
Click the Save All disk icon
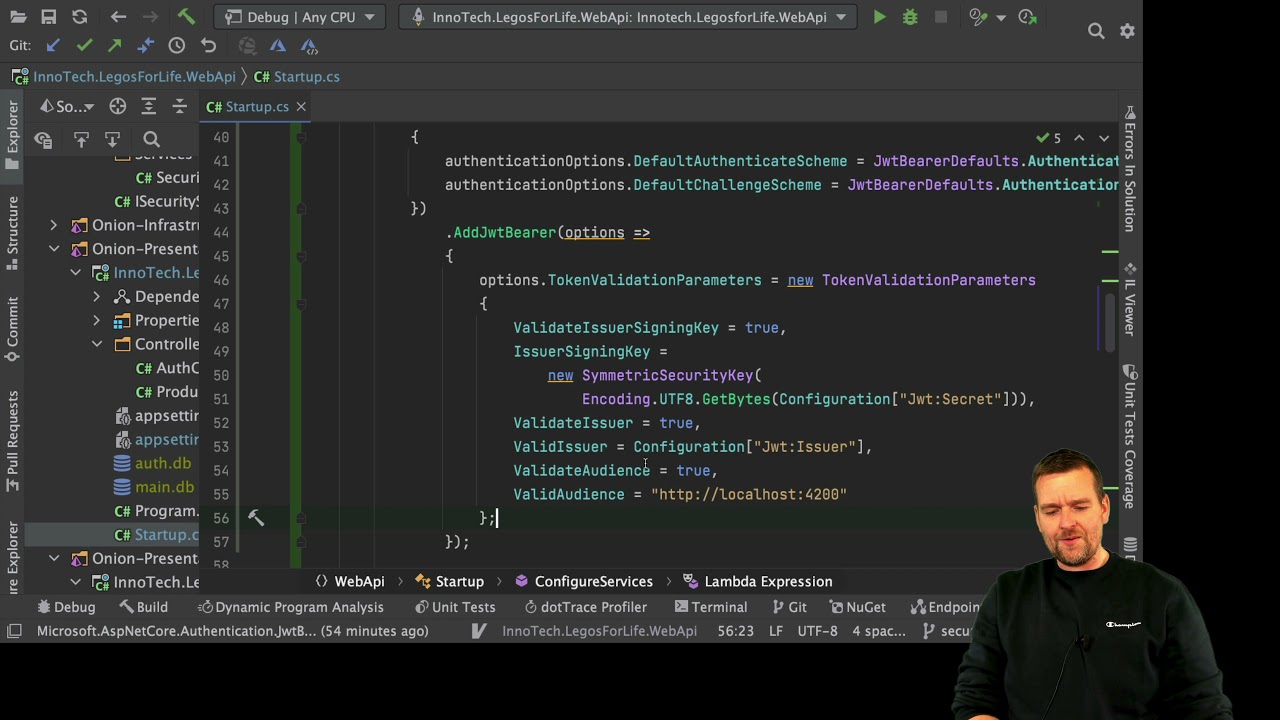(49, 17)
